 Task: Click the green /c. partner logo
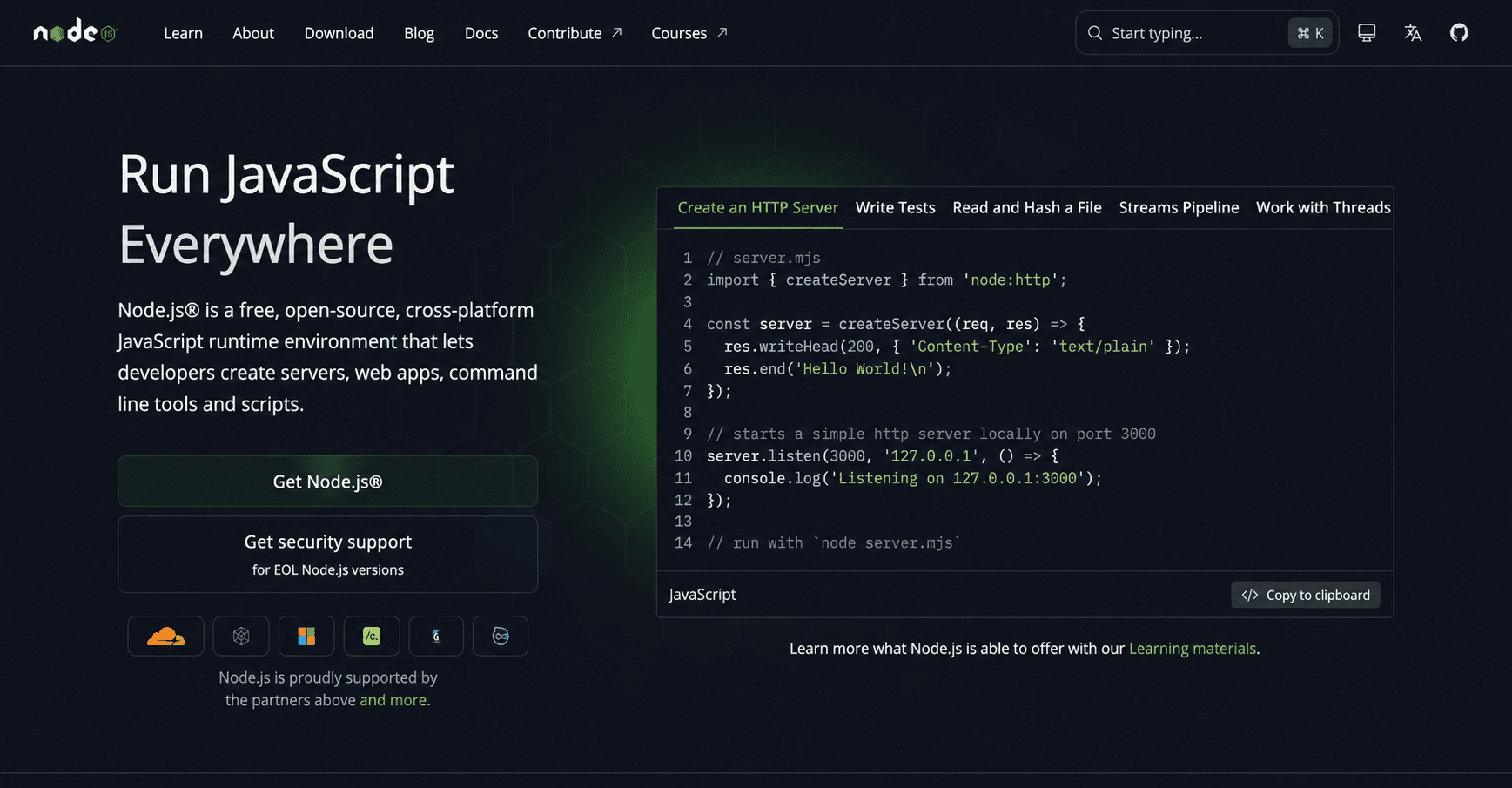pos(372,636)
